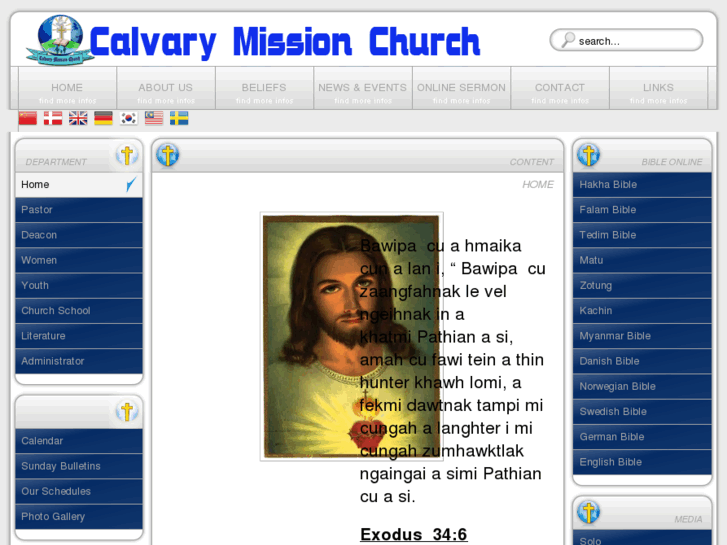Select the South Korean flag language icon

click(128, 118)
